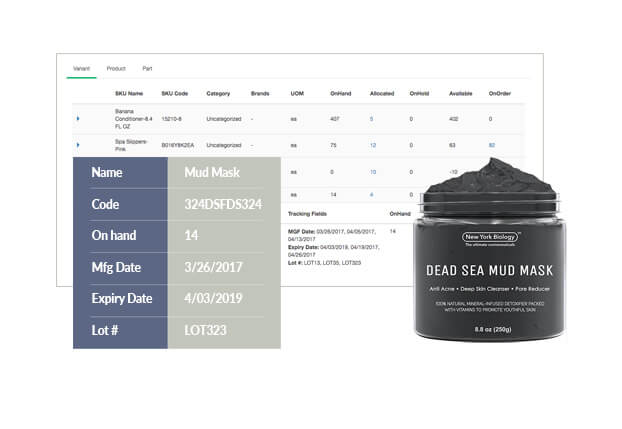Click code value 324DSFDS324 in card
Screen dimensions: 622x429
tap(223, 204)
